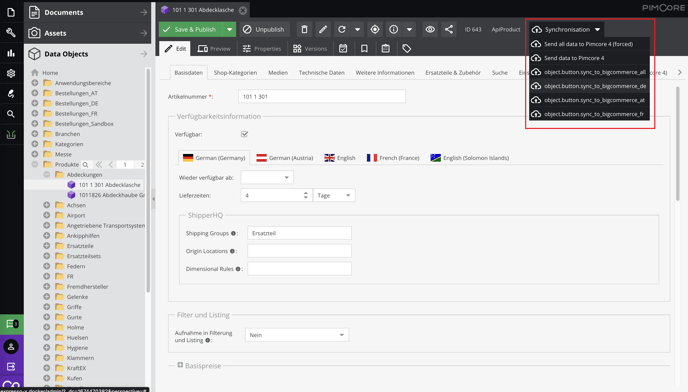Click the logout icon in left sidebar
688x392 pixels.
11,367
